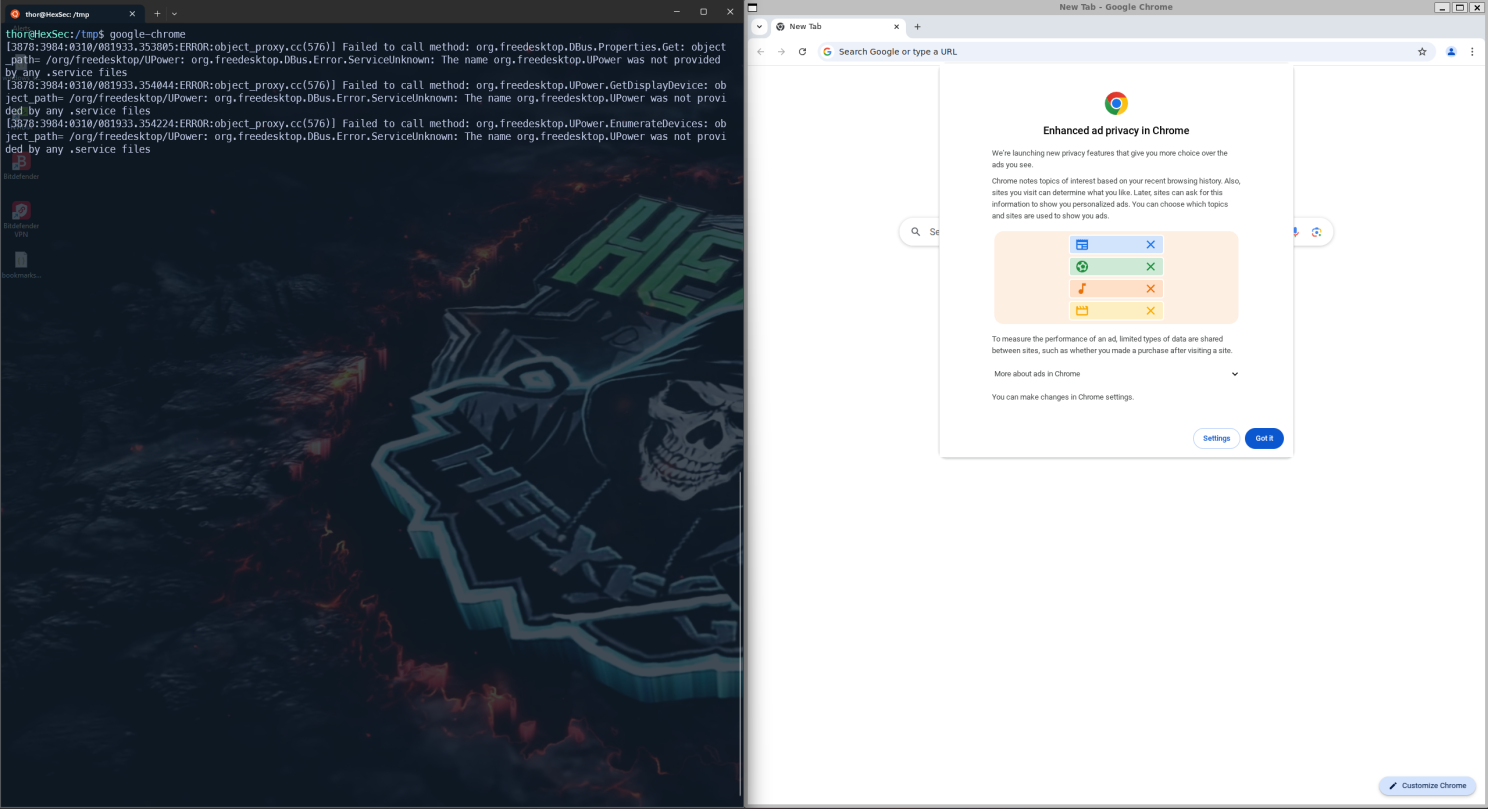Screen dimensions: 1488x809
Task: Close the New Tab tab in Chrome
Action: (897, 27)
